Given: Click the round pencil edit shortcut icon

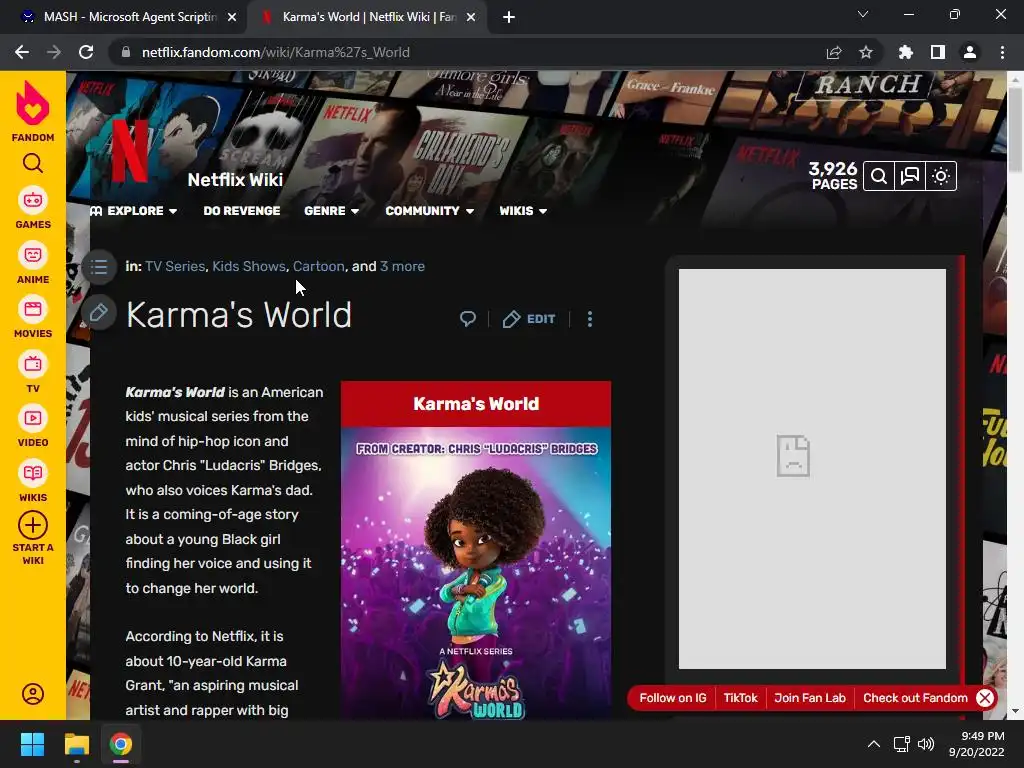Looking at the screenshot, I should click(99, 313).
